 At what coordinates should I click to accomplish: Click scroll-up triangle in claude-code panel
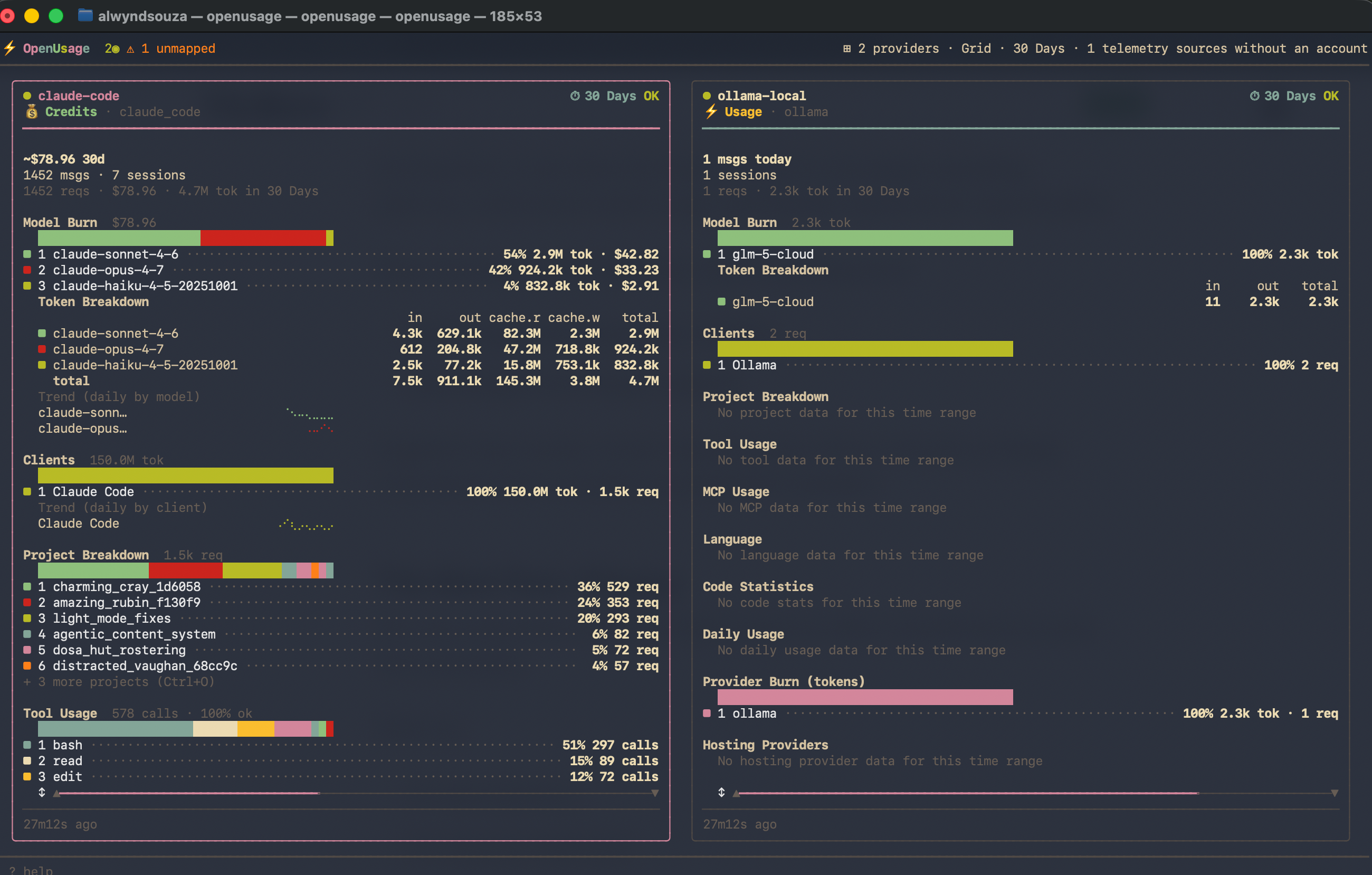click(x=56, y=793)
